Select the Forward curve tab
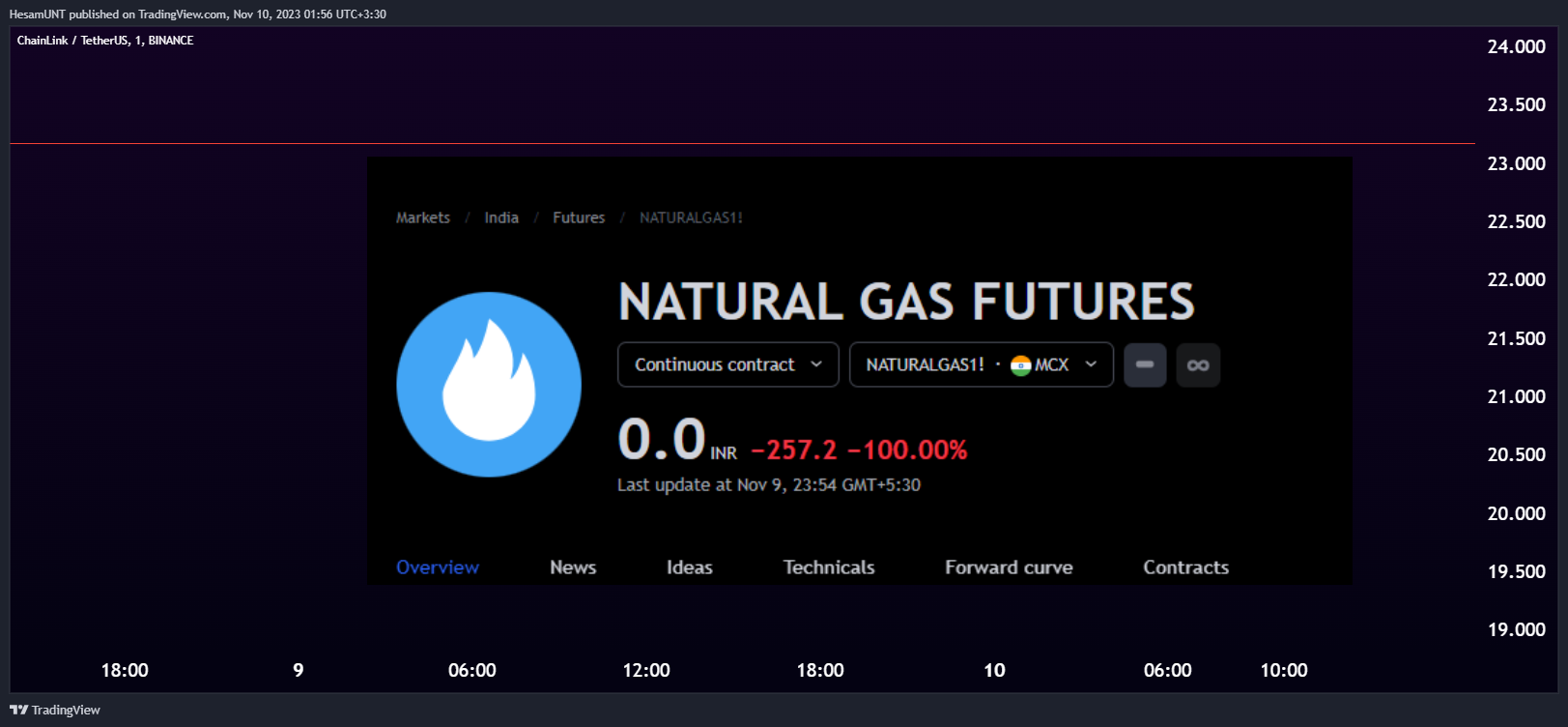Image resolution: width=1568 pixels, height=727 pixels. [x=1009, y=567]
